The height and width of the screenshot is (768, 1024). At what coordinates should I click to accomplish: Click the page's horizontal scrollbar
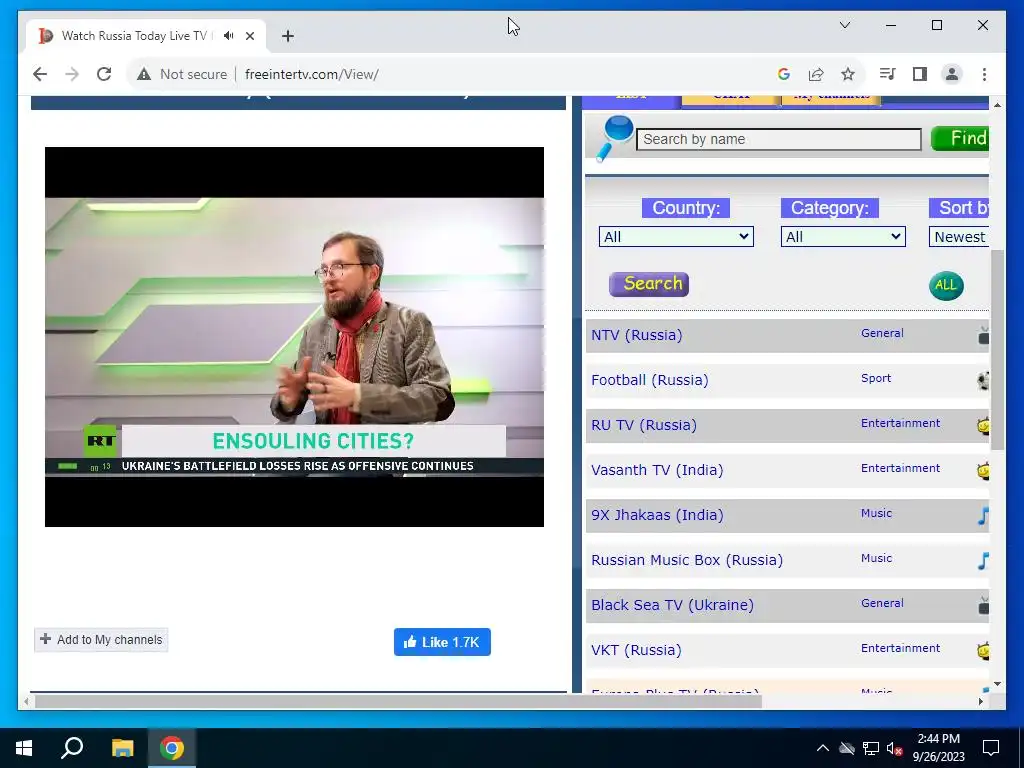398,702
